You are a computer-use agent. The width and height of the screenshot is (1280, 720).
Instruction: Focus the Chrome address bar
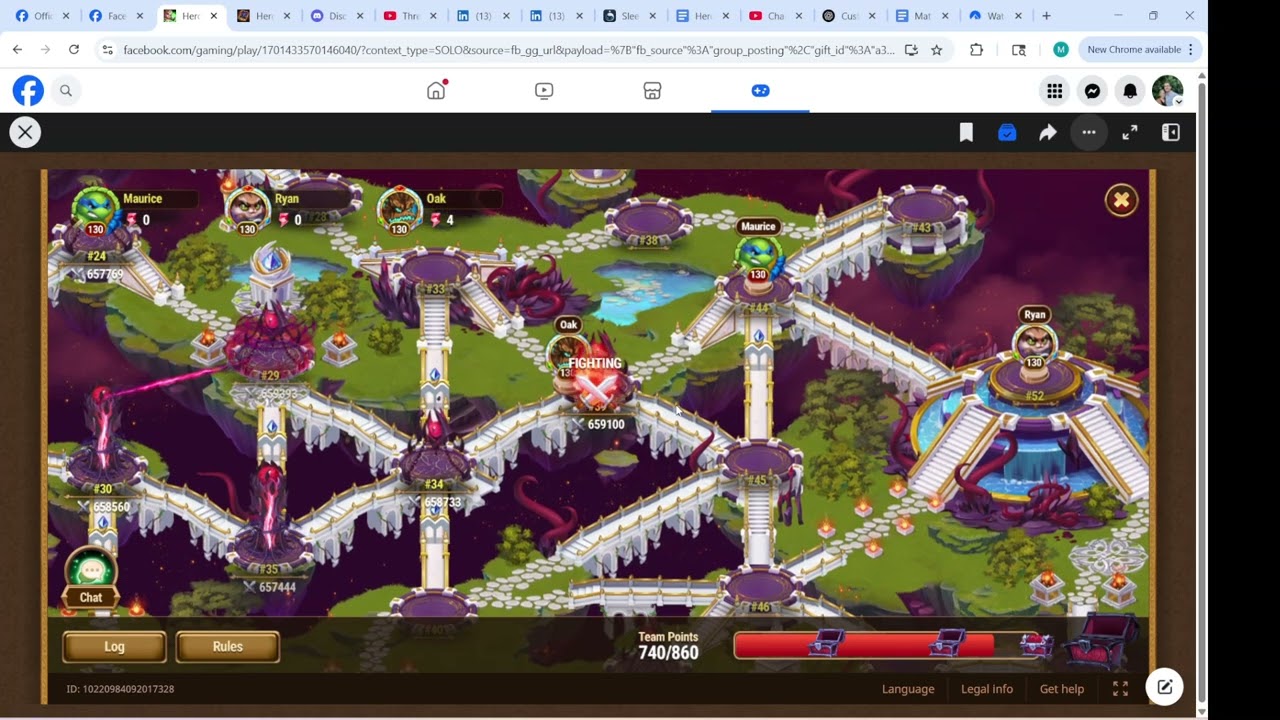coord(506,49)
